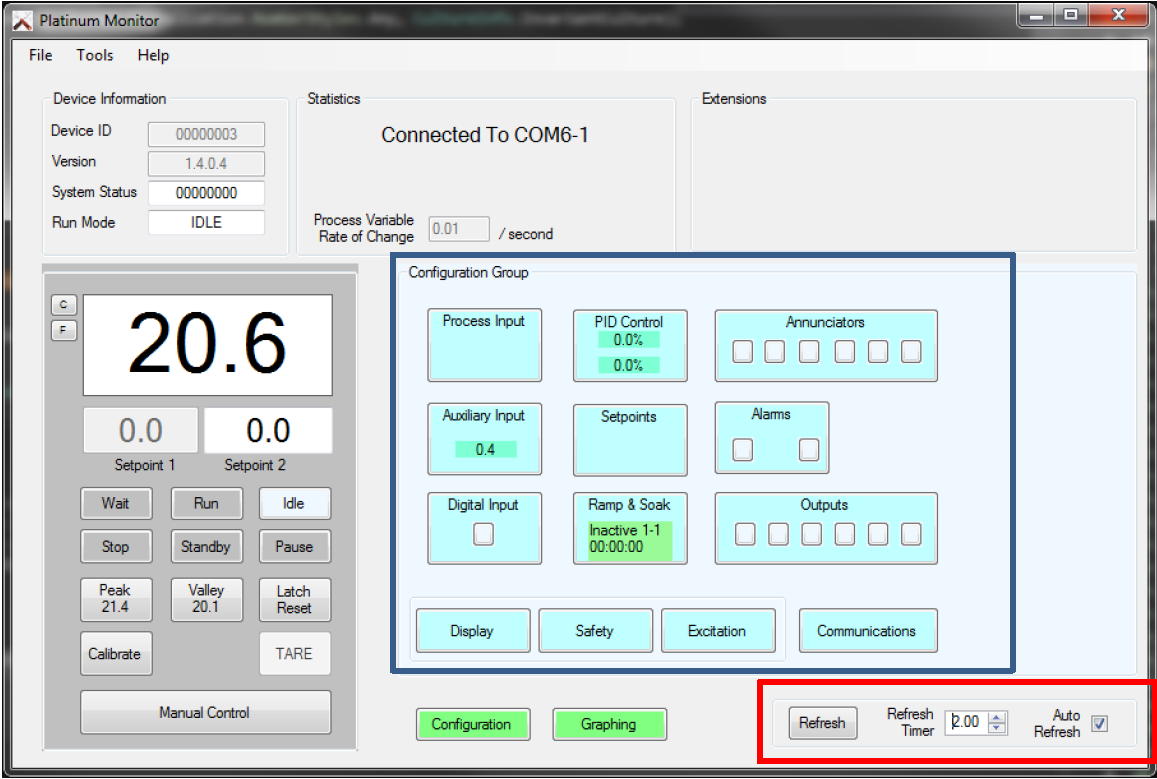
Task: Click the green Graphing button
Action: click(609, 724)
